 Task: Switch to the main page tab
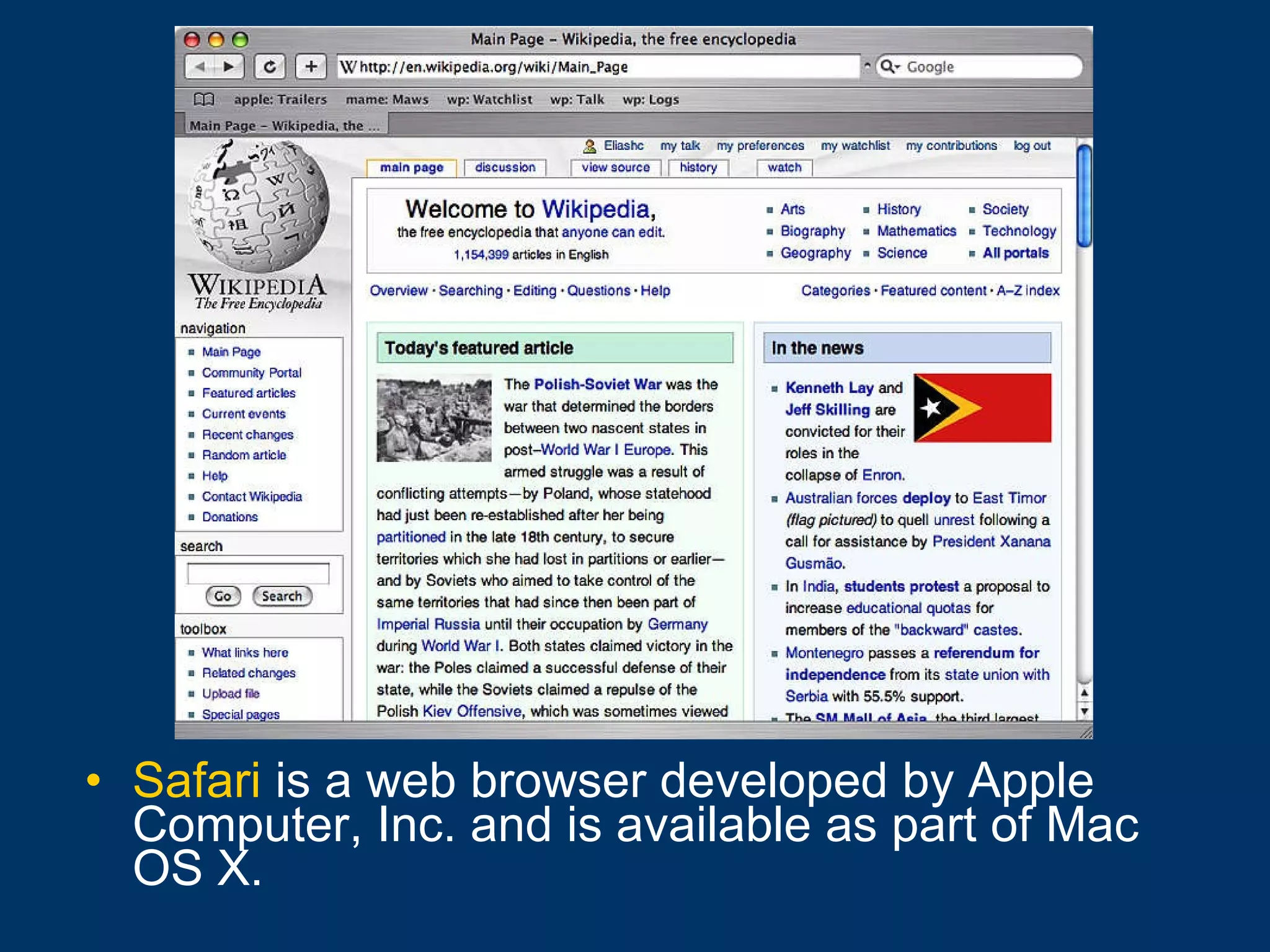pos(411,167)
